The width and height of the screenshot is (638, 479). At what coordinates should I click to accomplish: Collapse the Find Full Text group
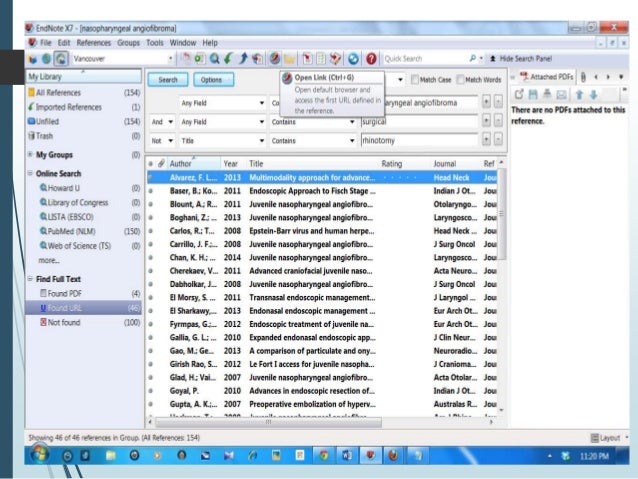tap(31, 278)
